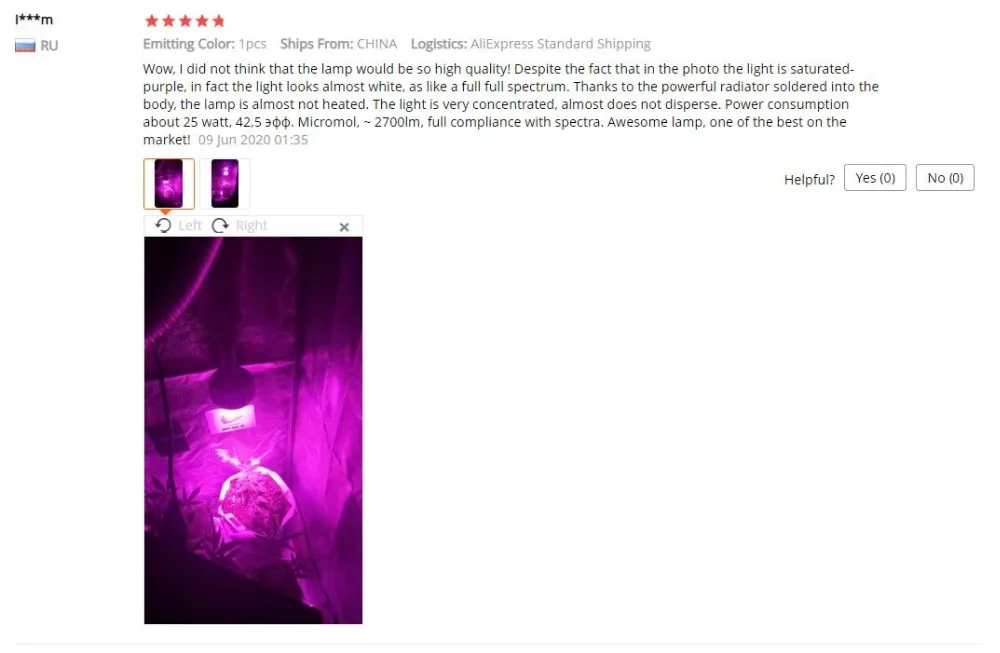
Task: Click the "Right" rotate label
Action: (x=251, y=226)
